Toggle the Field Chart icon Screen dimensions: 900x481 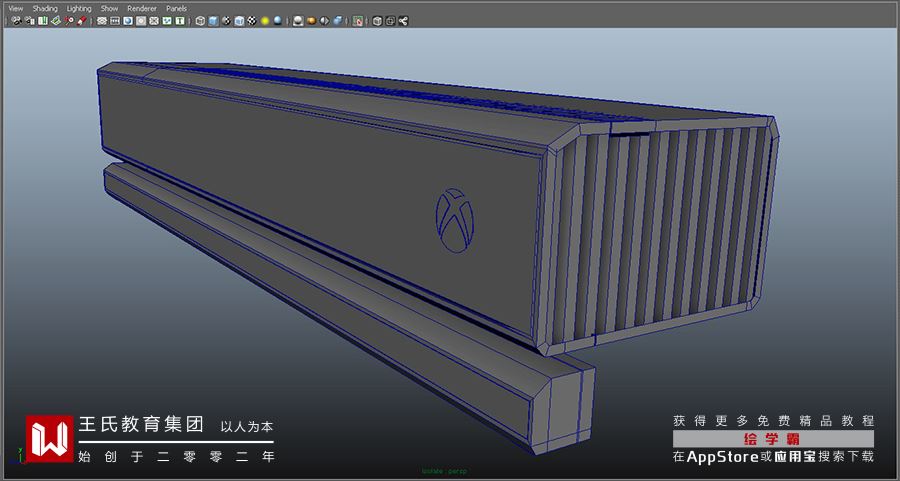click(x=154, y=21)
